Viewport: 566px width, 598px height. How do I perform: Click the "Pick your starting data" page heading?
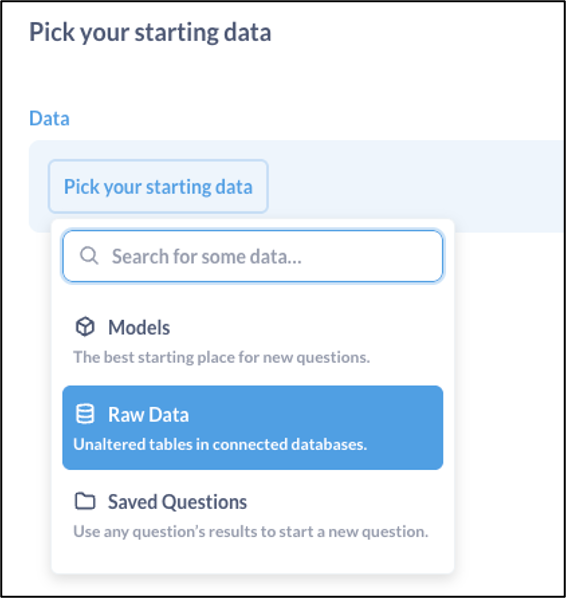click(150, 32)
